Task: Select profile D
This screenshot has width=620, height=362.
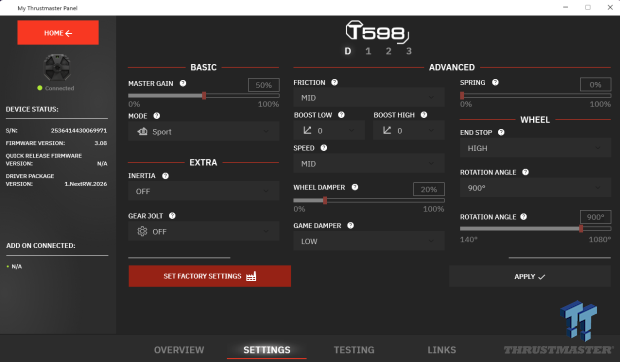Action: coord(348,51)
